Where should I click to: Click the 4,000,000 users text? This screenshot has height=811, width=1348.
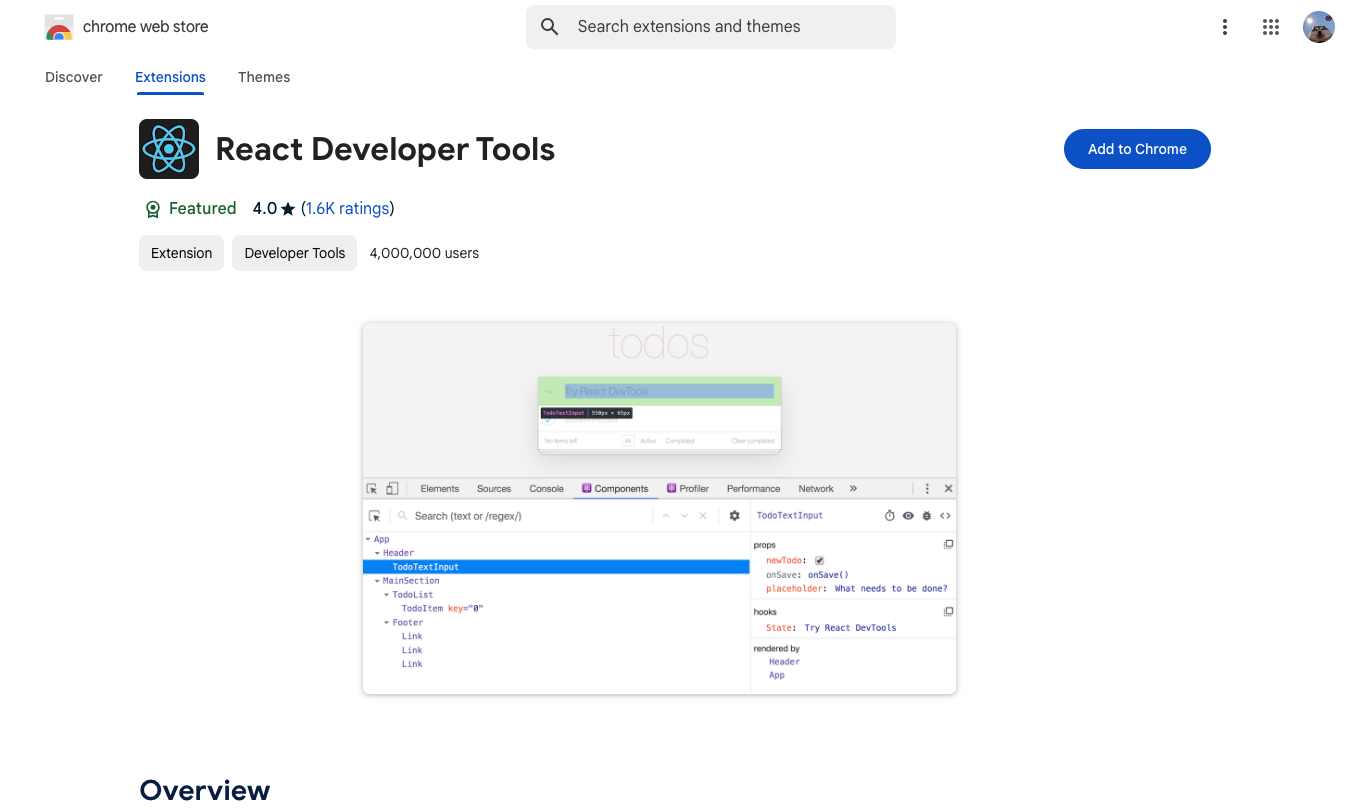(424, 253)
